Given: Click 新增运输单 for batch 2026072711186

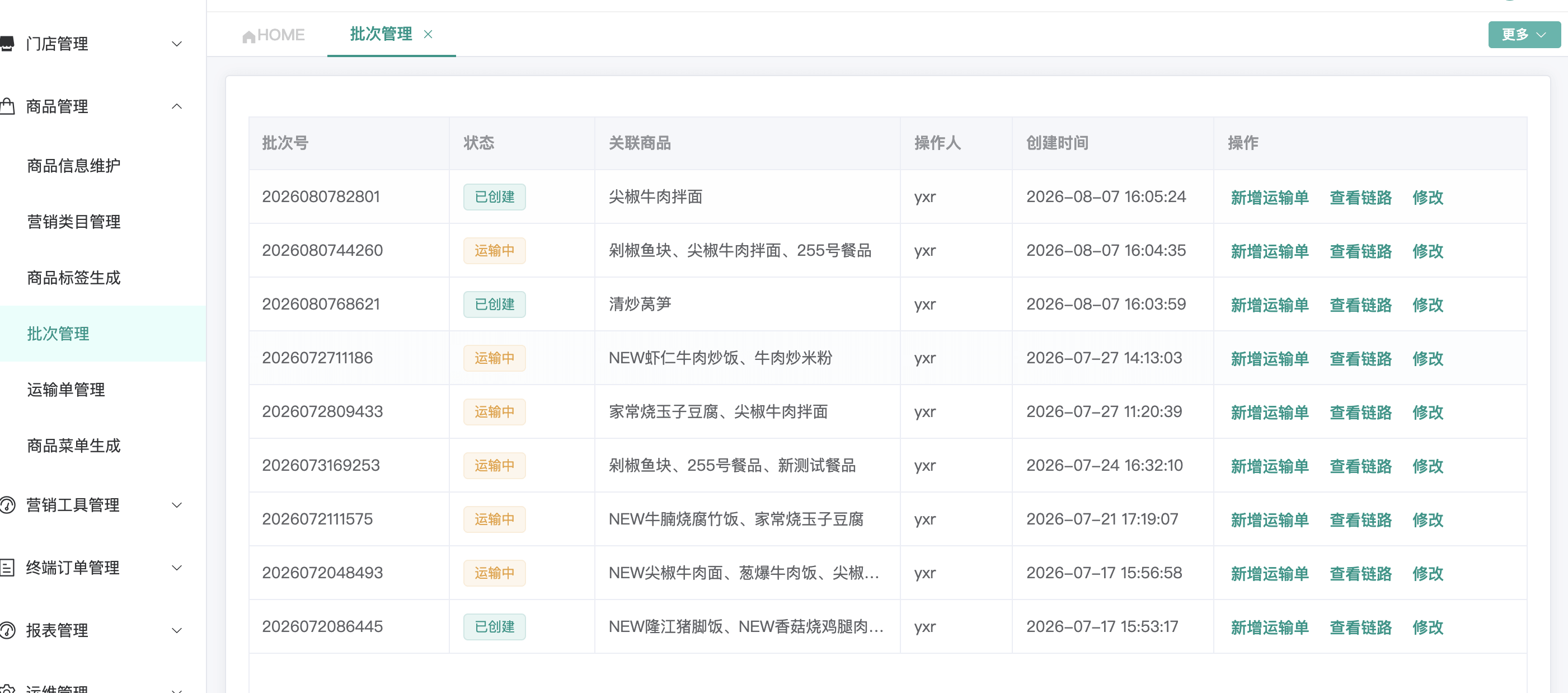Looking at the screenshot, I should coord(1269,359).
